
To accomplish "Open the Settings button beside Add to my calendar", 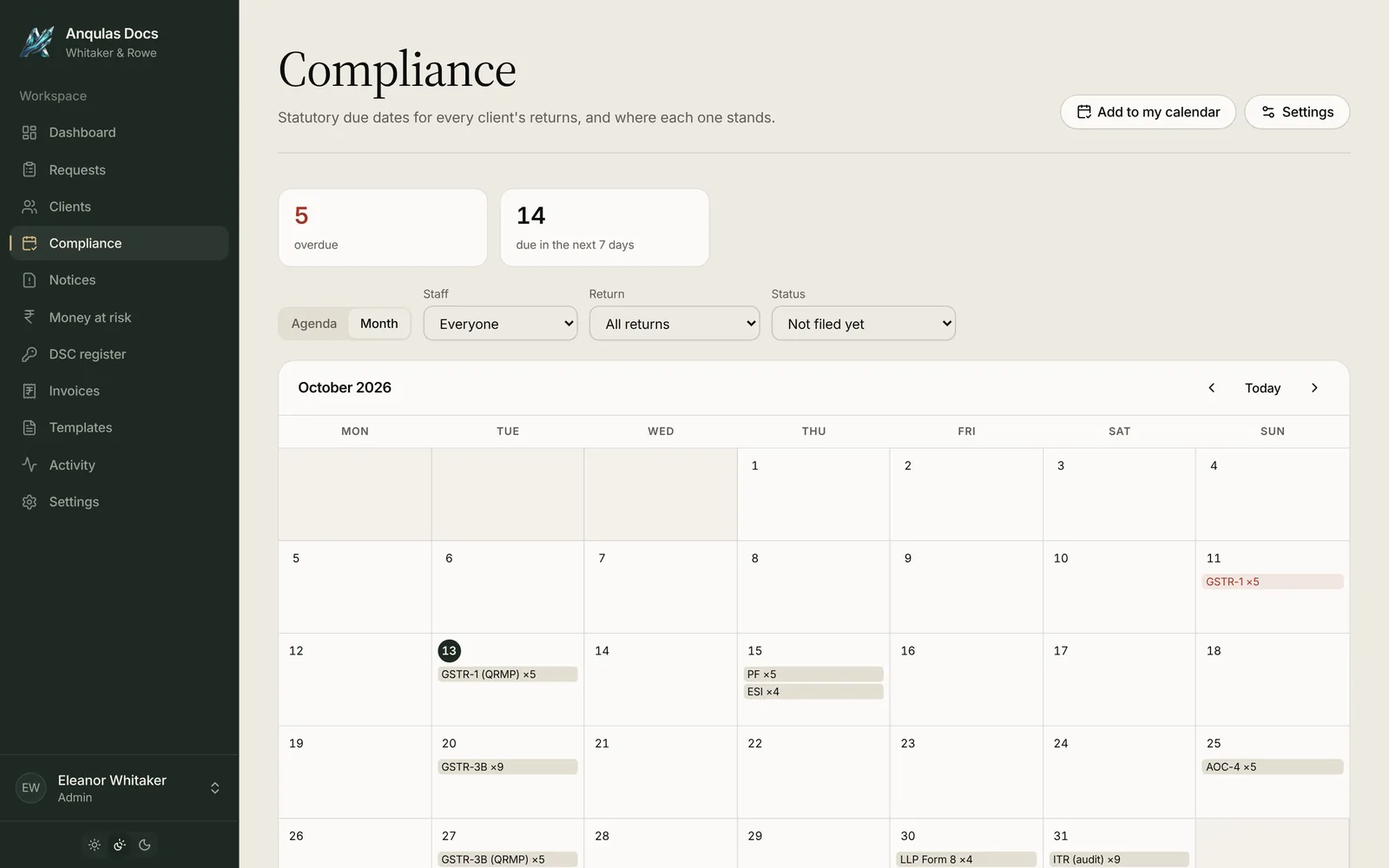I will click(x=1297, y=112).
